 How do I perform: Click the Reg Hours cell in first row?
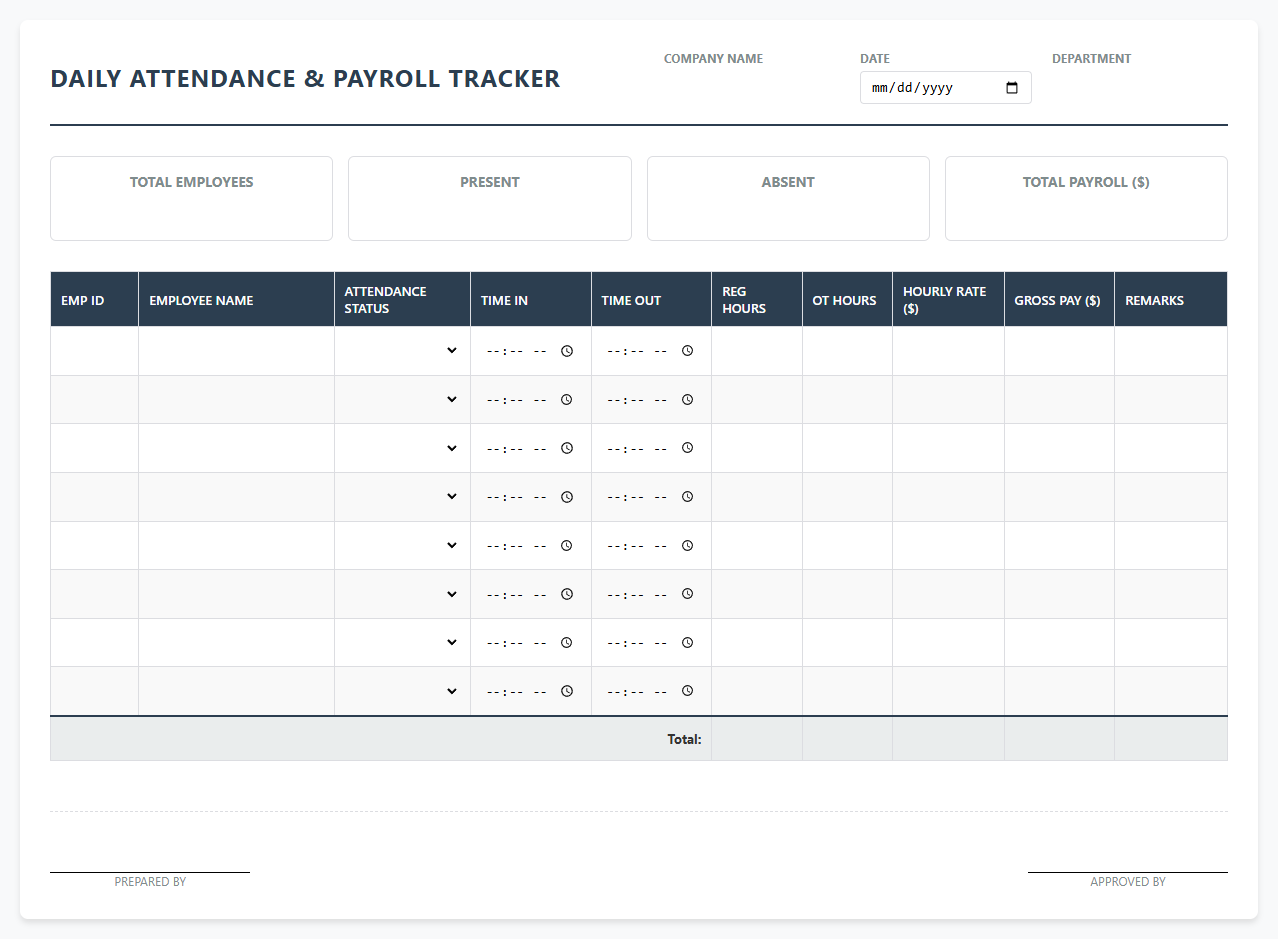[756, 351]
